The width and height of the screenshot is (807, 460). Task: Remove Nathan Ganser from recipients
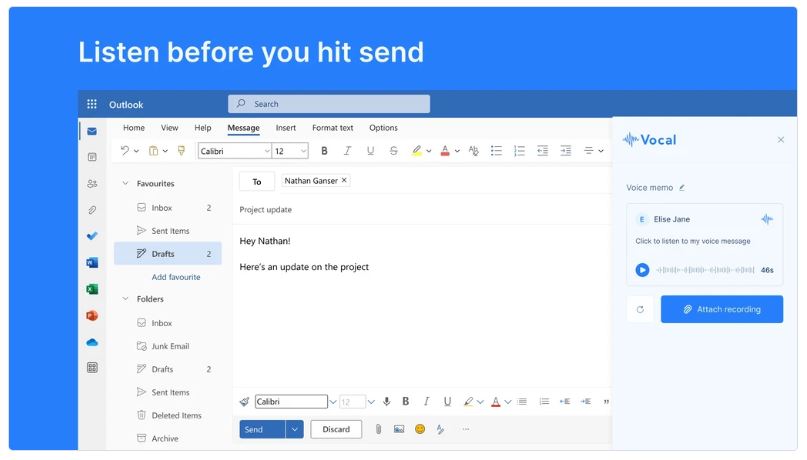344,180
